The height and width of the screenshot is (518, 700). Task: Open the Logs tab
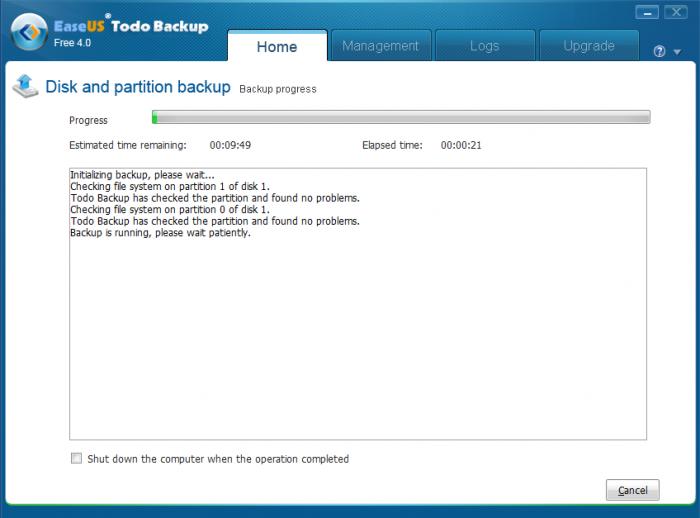coord(484,46)
